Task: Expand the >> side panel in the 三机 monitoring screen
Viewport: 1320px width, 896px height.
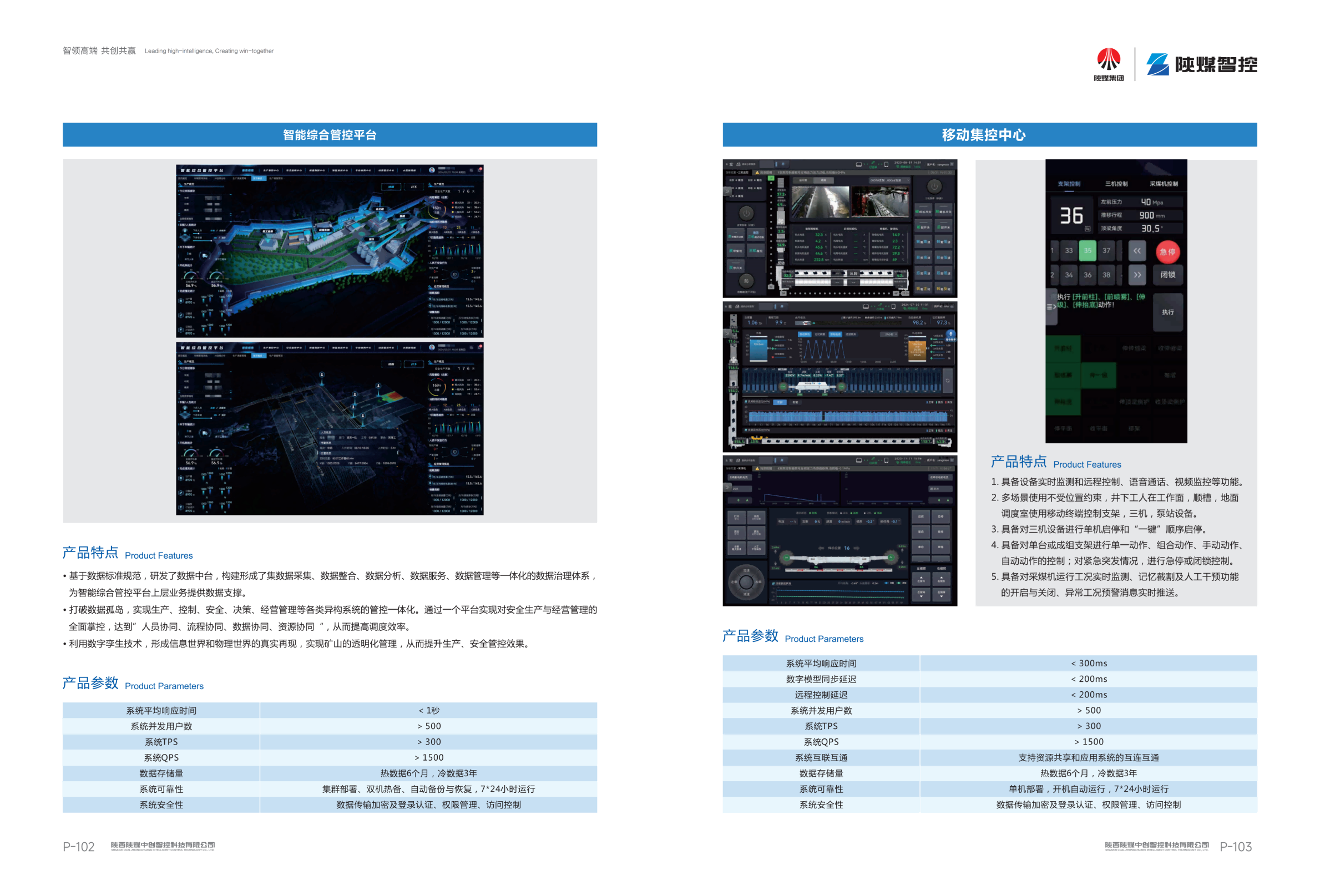Action: [726, 191]
